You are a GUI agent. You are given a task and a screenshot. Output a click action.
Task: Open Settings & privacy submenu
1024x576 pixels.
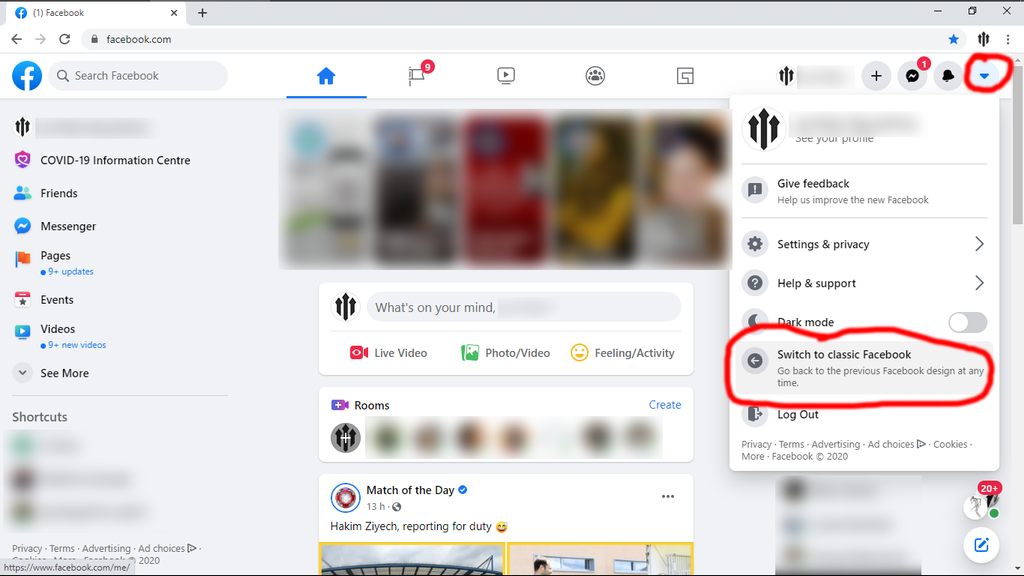pyautogui.click(x=864, y=244)
